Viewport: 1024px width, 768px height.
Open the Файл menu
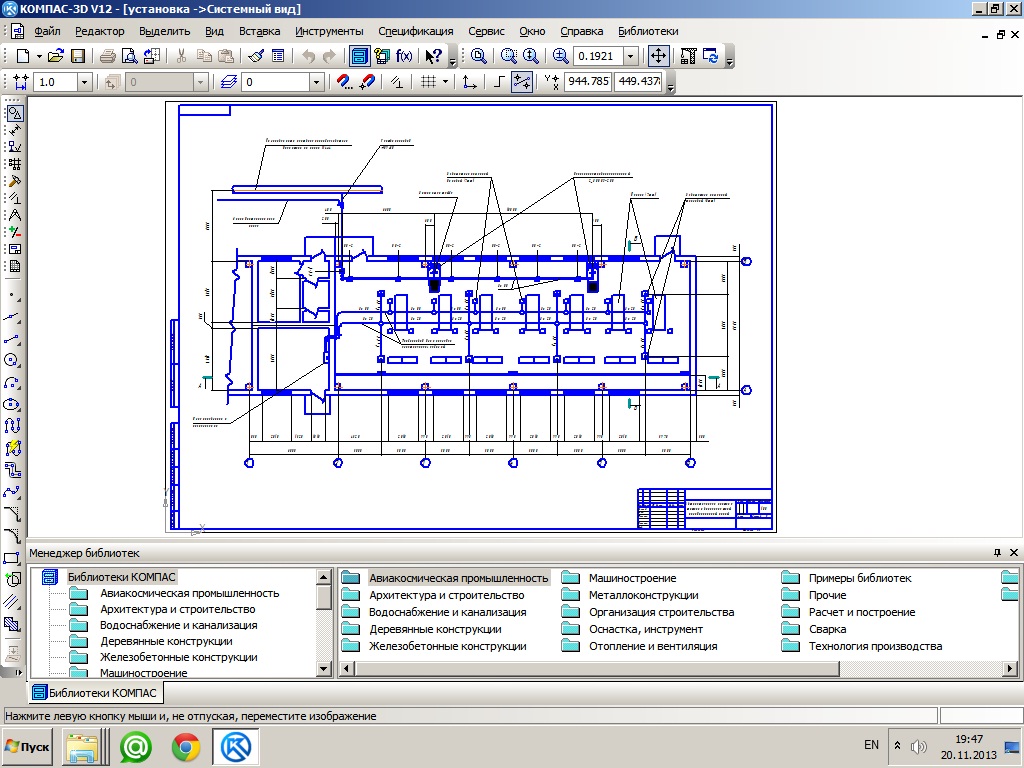pyautogui.click(x=47, y=31)
